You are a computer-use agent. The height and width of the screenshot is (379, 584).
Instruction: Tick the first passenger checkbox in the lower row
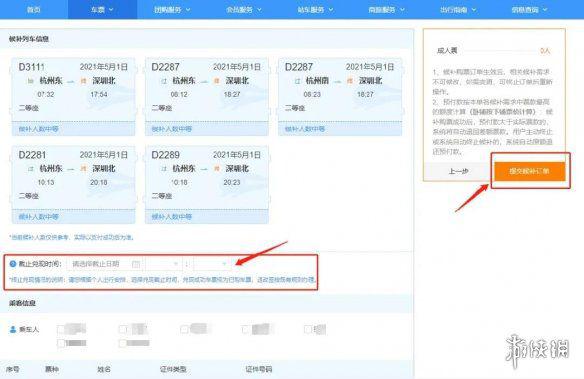point(61,343)
